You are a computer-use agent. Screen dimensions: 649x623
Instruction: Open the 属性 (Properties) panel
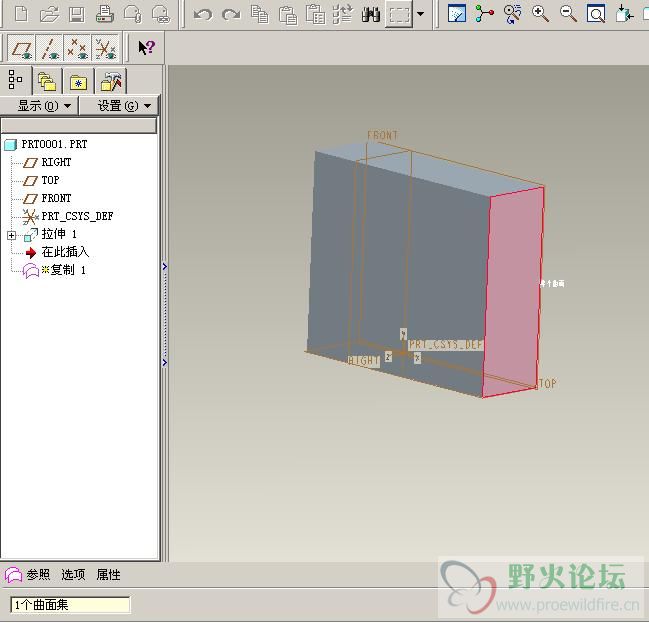coord(108,575)
